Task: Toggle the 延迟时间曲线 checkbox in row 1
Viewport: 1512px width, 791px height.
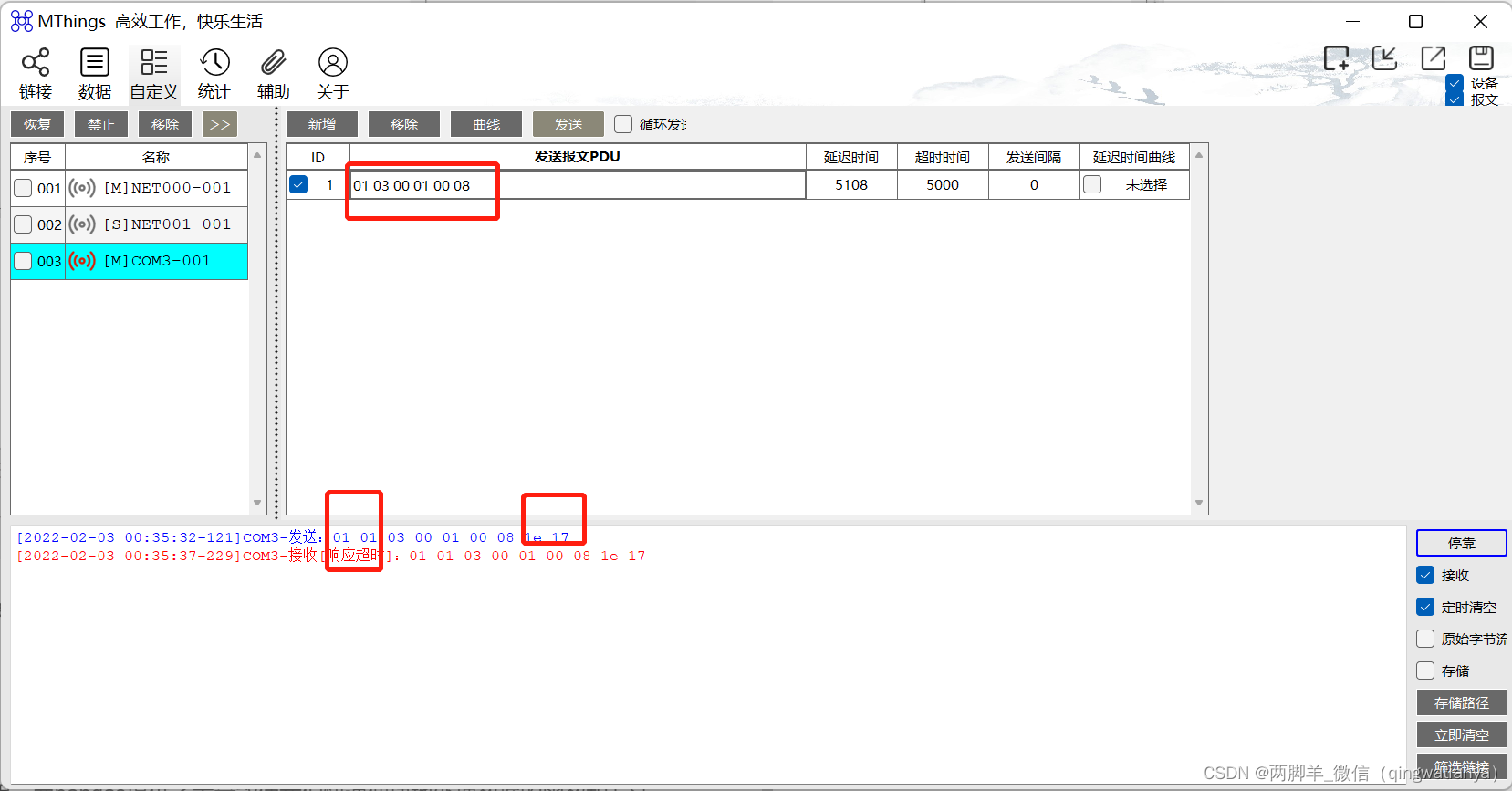Action: (x=1092, y=184)
